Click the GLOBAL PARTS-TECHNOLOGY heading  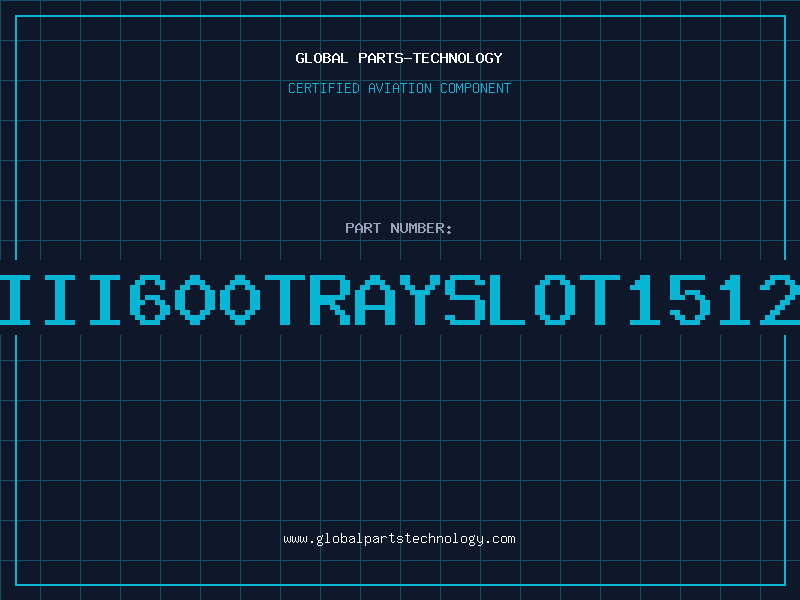tap(399, 58)
